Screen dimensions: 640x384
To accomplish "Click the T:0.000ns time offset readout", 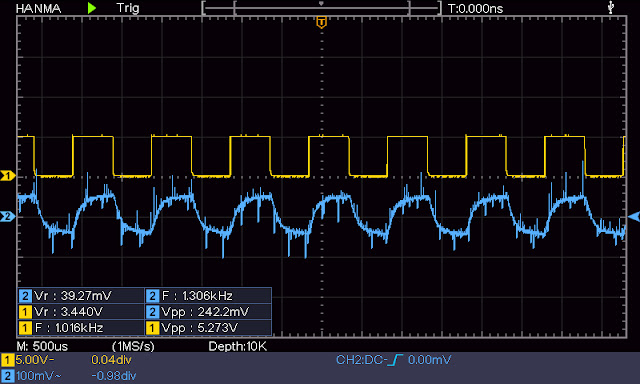I will click(475, 9).
